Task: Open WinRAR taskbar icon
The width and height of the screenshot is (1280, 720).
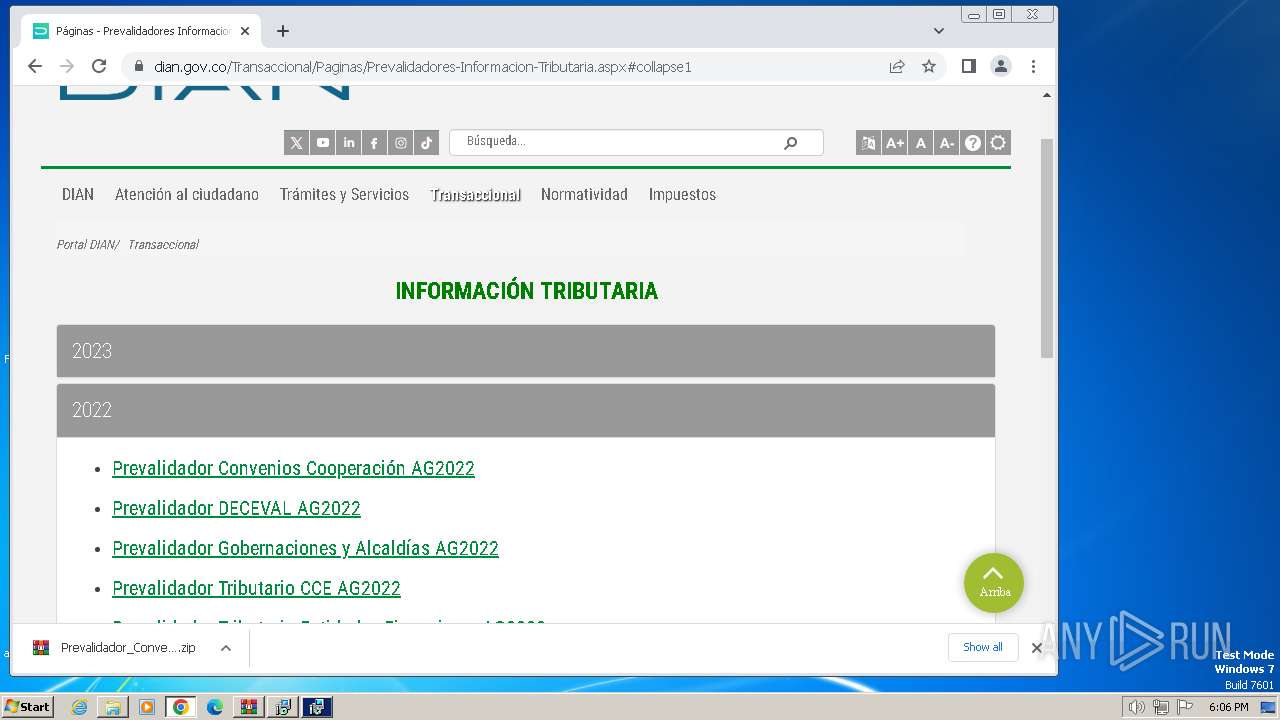Action: click(249, 707)
